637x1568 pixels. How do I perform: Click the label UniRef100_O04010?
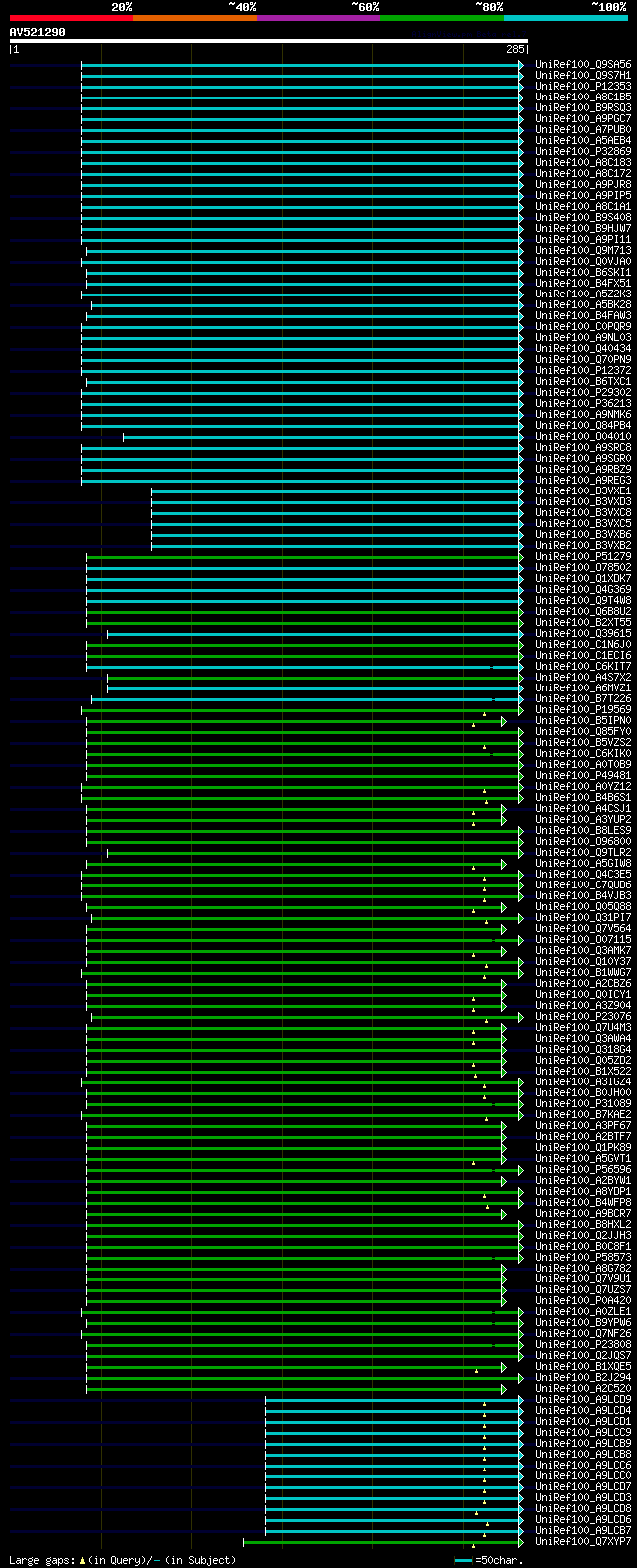[583, 436]
